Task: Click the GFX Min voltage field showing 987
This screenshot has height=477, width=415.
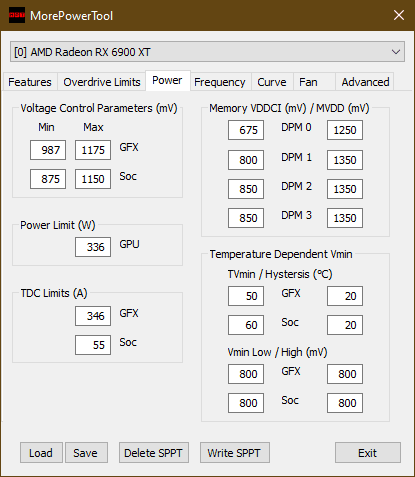Action: 48,150
